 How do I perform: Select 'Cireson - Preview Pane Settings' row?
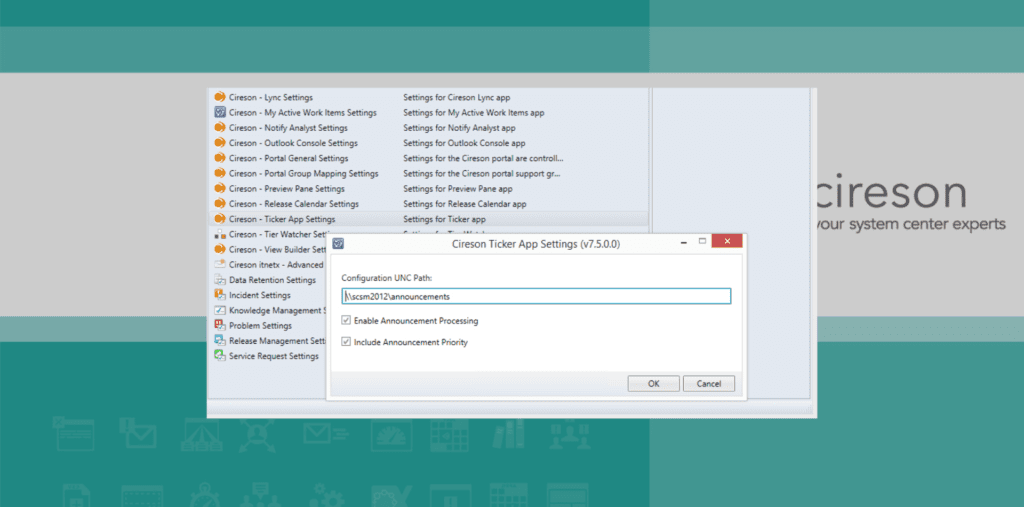pyautogui.click(x=428, y=188)
